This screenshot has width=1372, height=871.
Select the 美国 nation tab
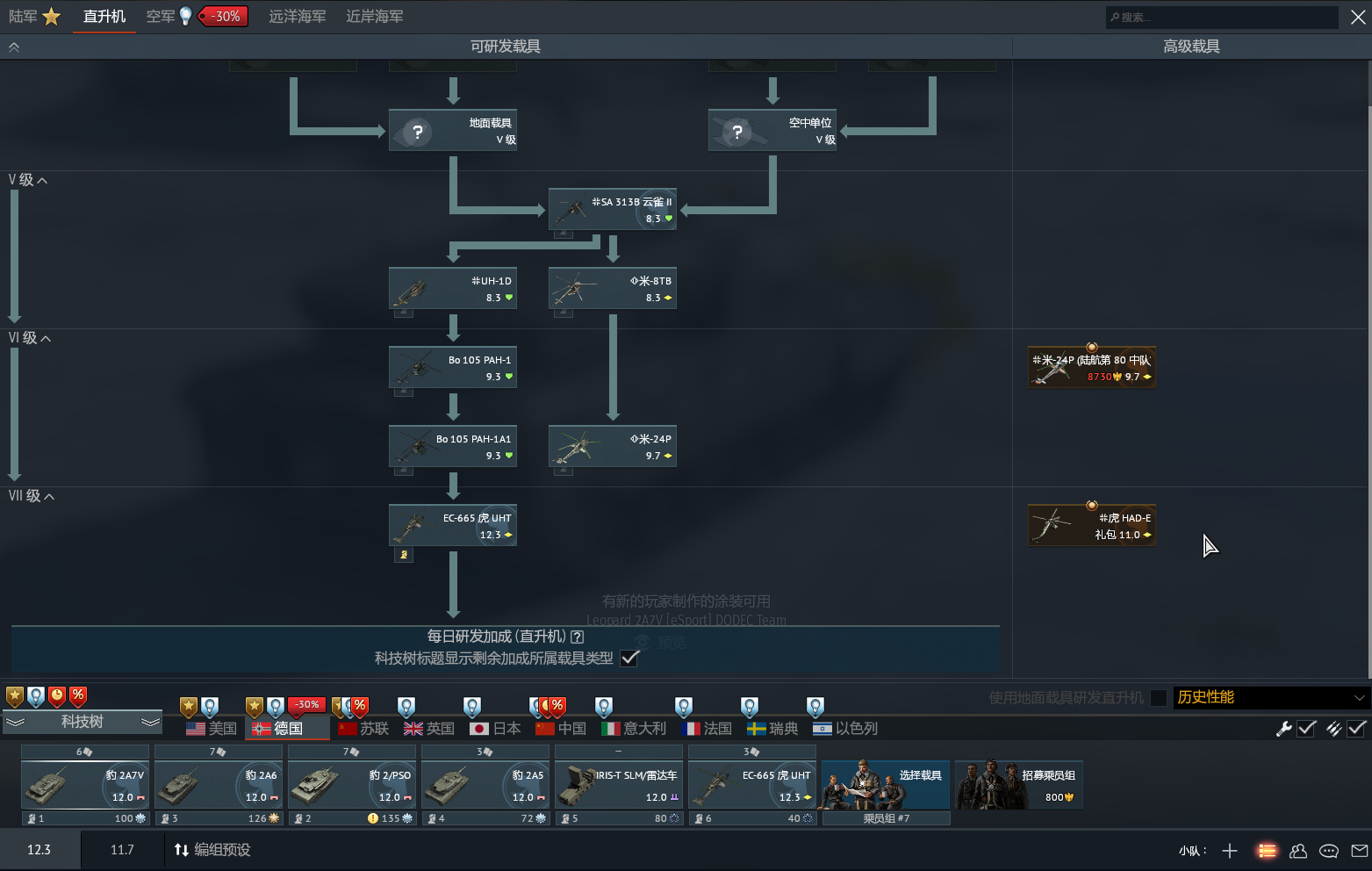pyautogui.click(x=212, y=729)
